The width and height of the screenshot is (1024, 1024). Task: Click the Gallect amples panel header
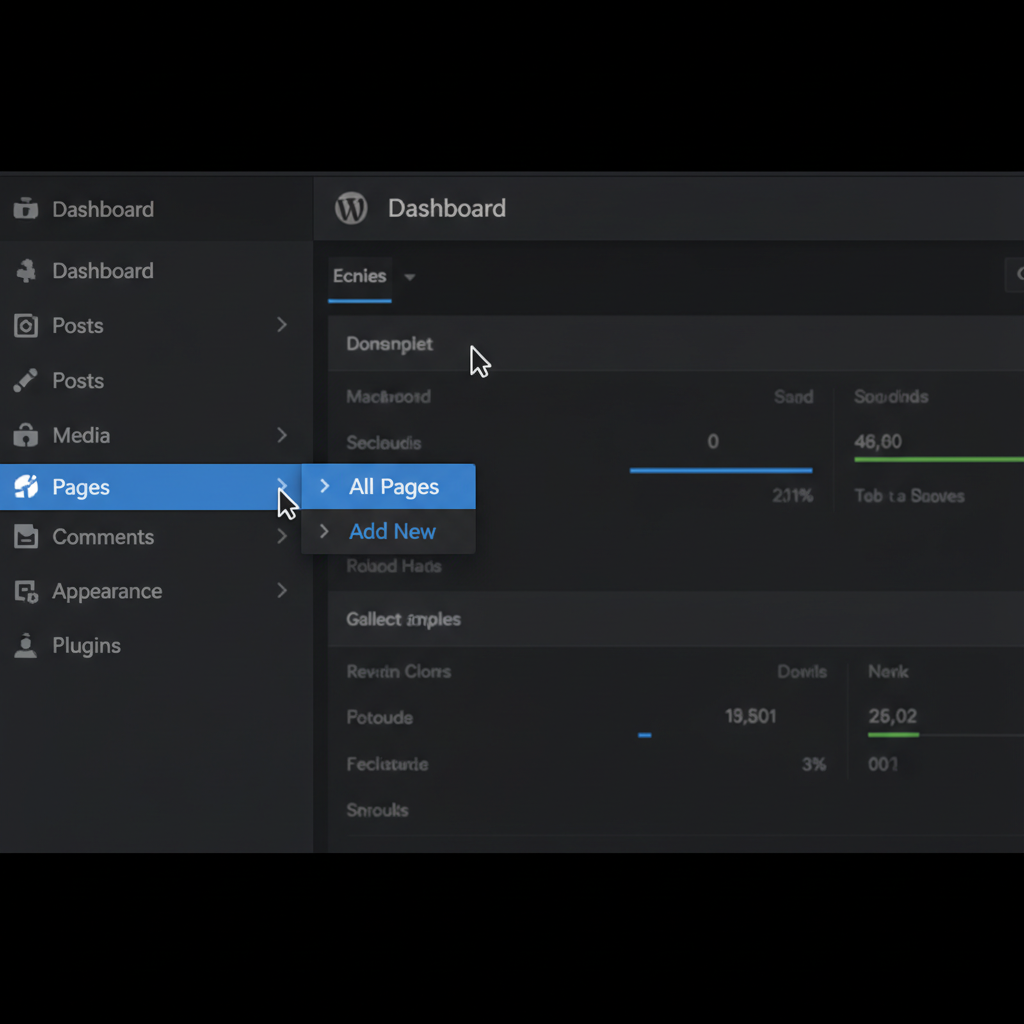(x=403, y=619)
